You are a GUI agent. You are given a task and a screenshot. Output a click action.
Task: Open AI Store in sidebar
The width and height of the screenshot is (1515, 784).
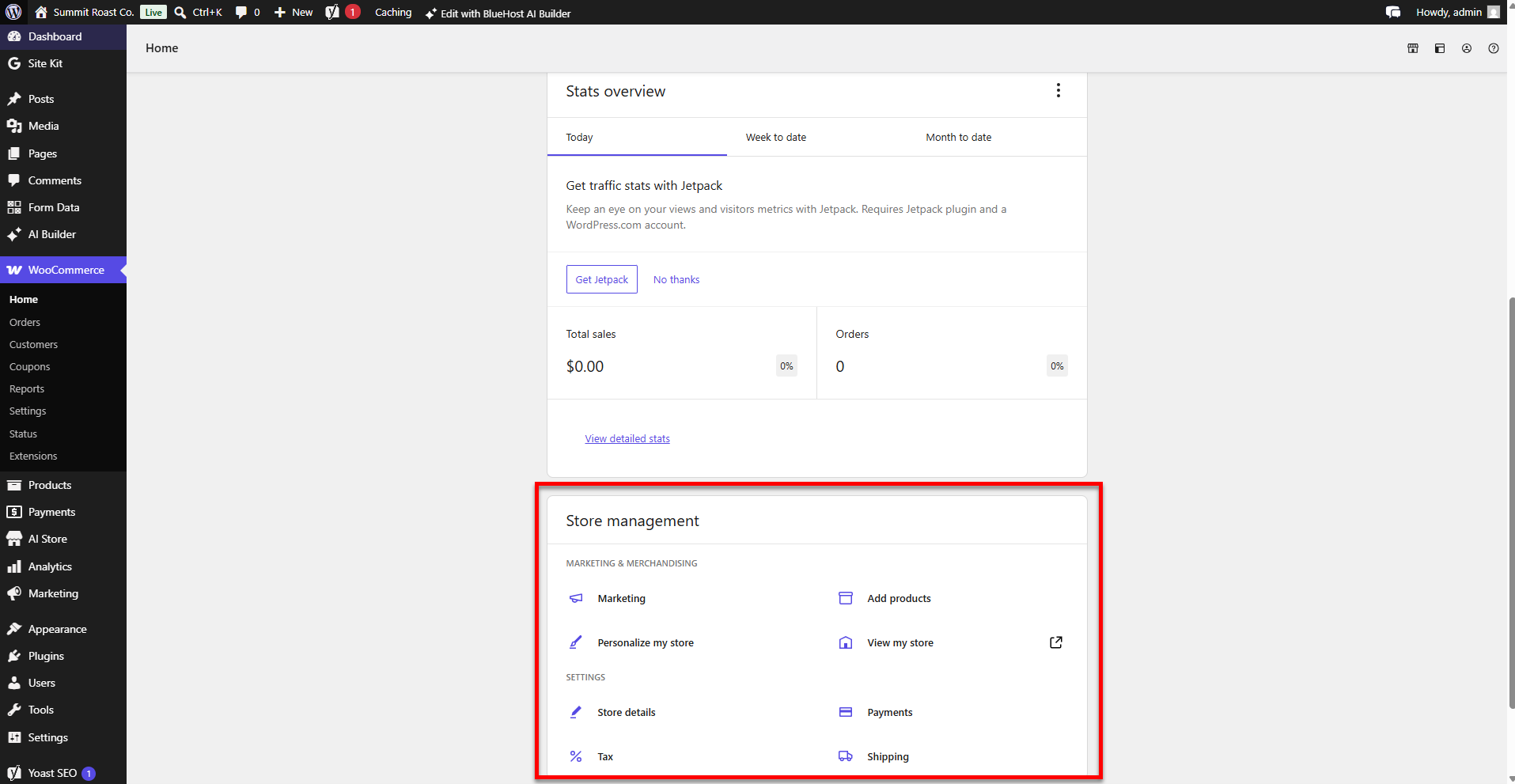coord(63,539)
